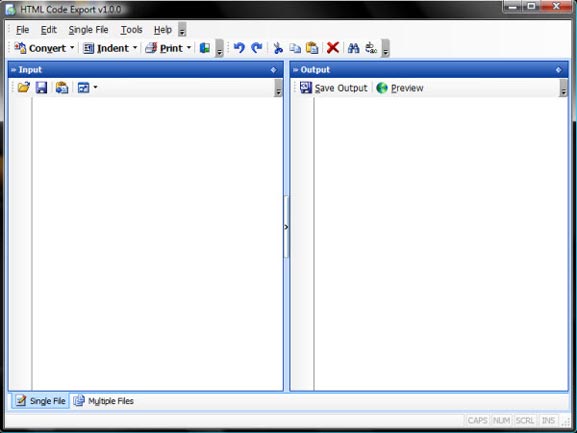Open the Convert dropdown arrow

[72, 48]
